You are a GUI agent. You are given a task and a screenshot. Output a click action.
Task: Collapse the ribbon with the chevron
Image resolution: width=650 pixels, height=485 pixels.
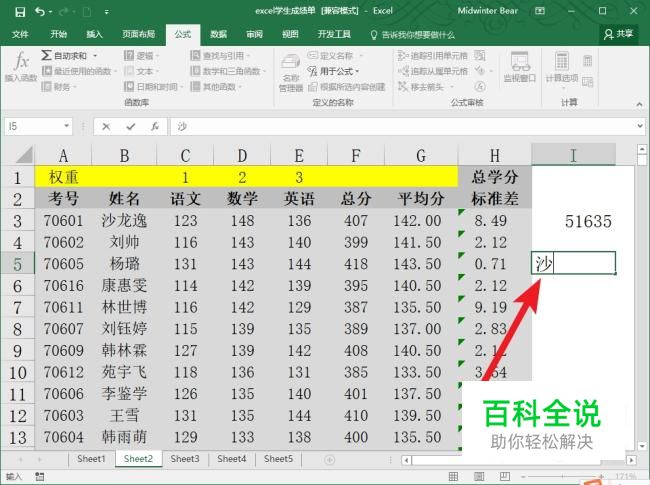pos(639,104)
